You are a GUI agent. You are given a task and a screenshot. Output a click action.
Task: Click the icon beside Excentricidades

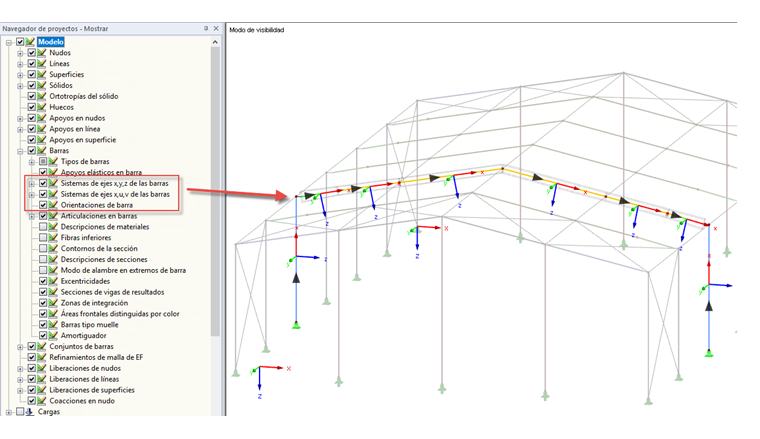[53, 281]
